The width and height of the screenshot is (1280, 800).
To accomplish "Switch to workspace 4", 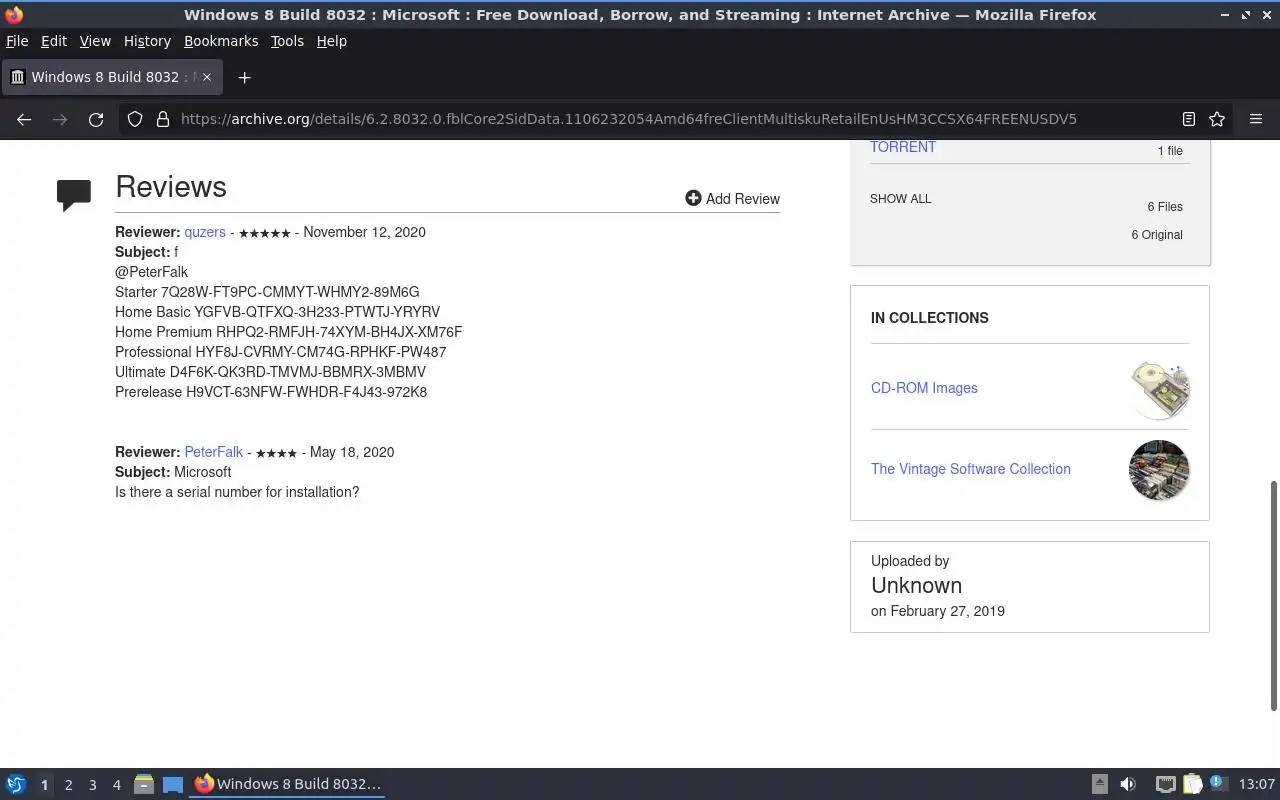I will coord(117,785).
